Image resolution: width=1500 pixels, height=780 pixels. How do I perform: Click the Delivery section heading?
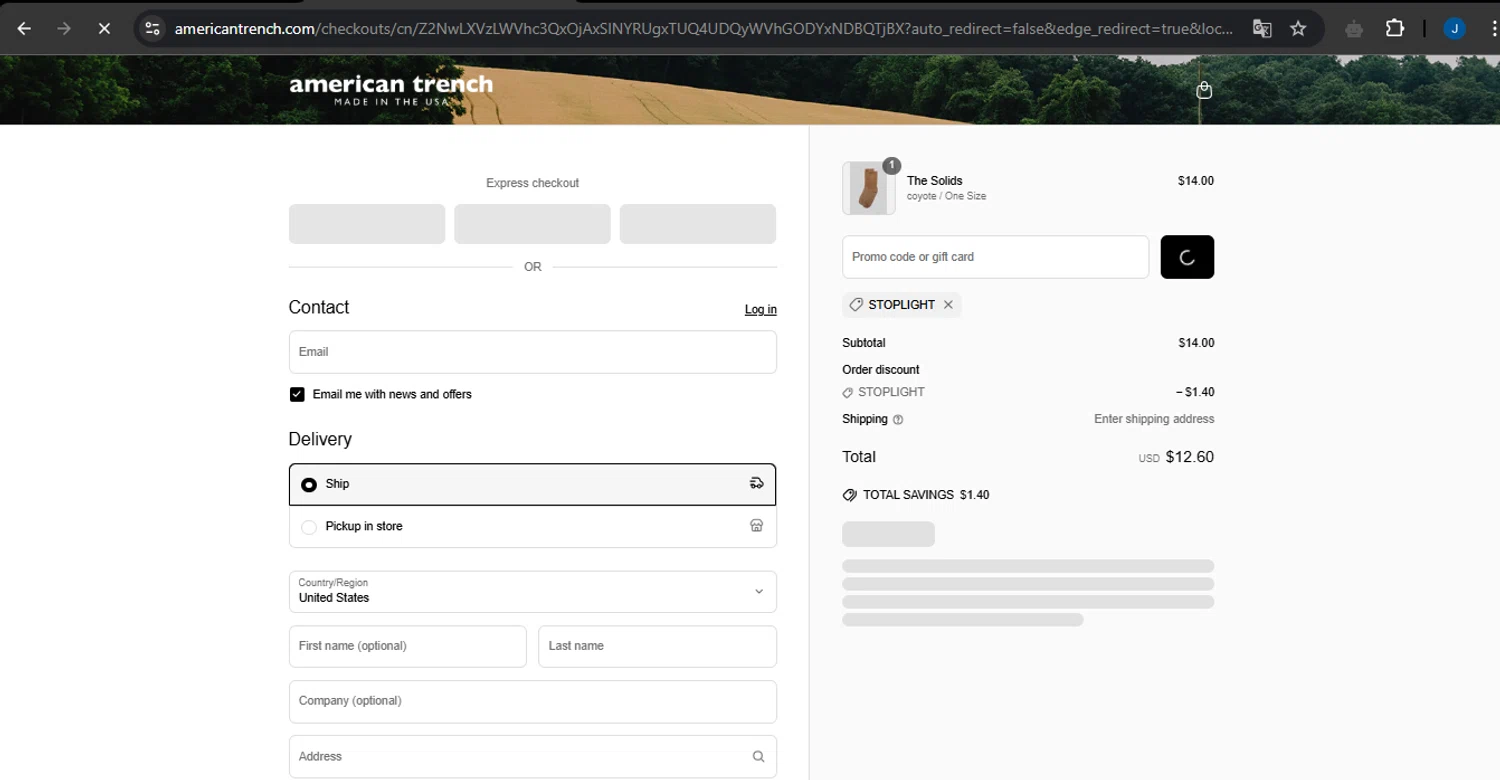coord(320,439)
